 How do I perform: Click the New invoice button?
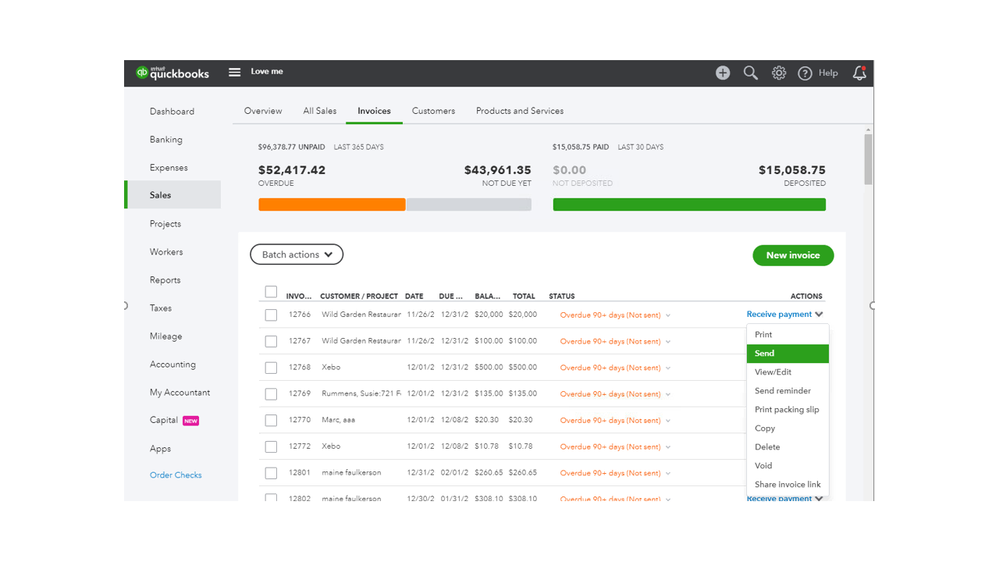793,255
